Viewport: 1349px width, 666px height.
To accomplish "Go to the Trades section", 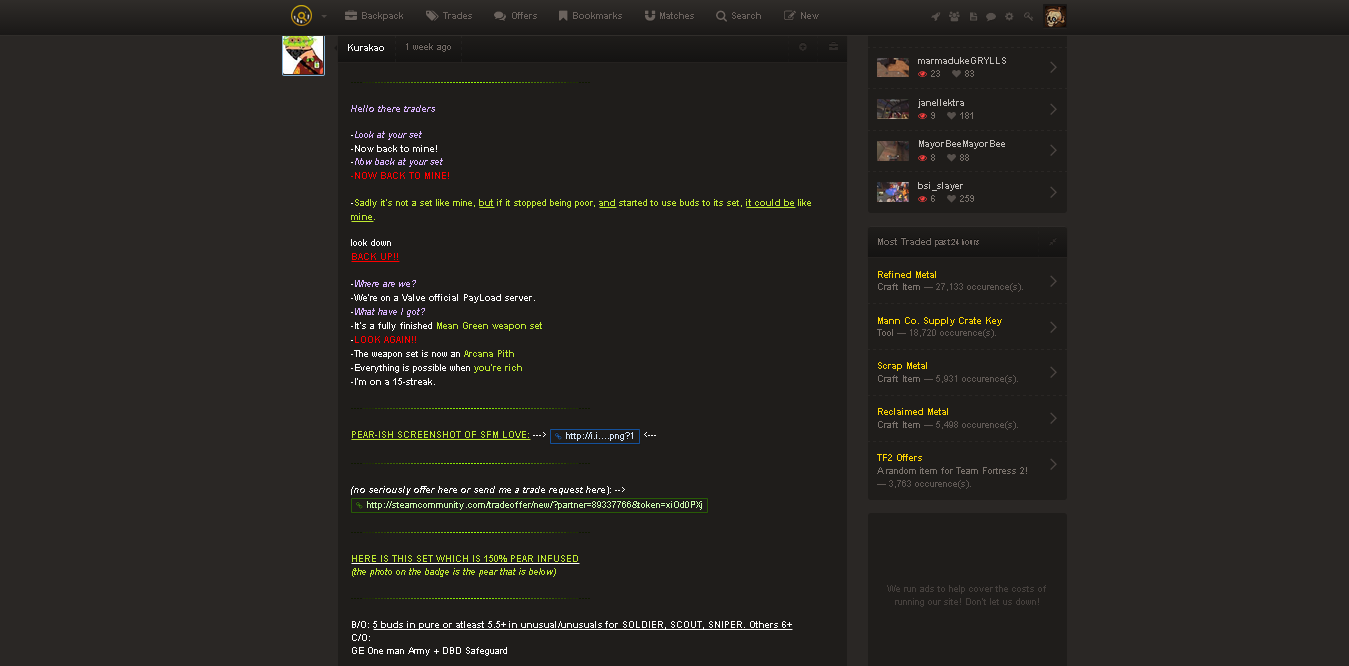I will click(449, 16).
